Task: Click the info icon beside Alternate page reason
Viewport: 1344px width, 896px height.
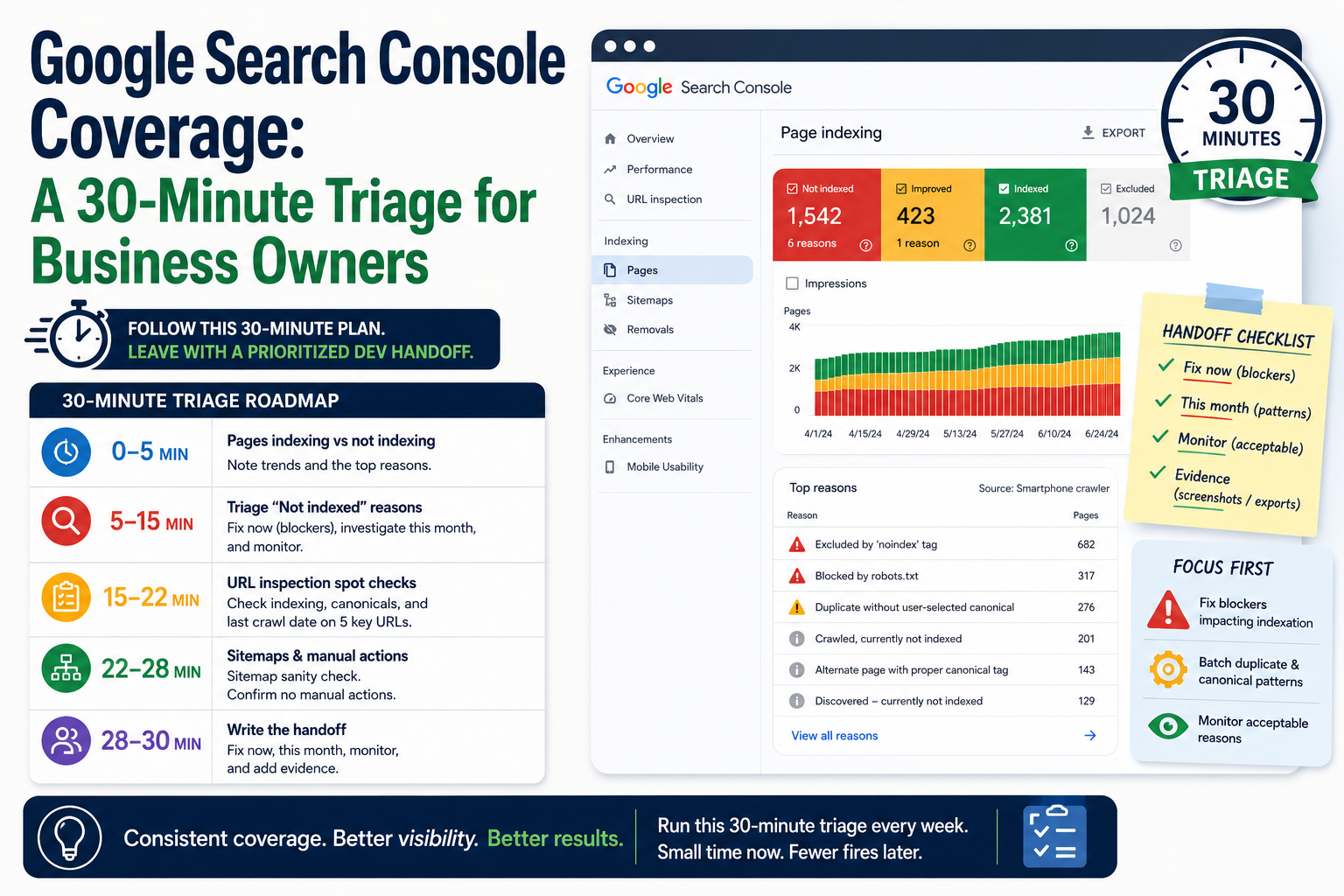Action: click(797, 670)
